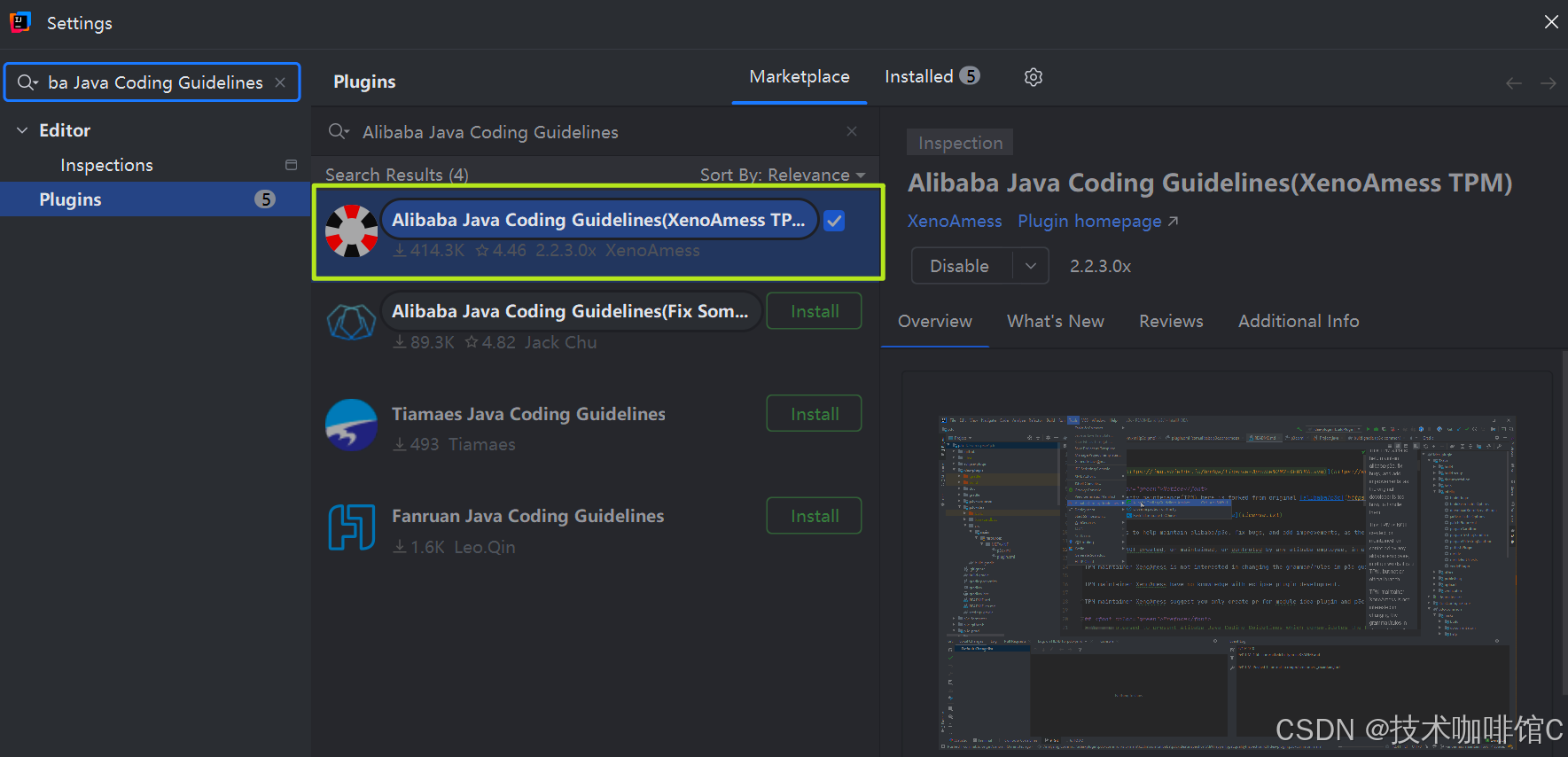Clear the settings search field text
Viewport: 1568px width, 757px height.
(x=280, y=82)
